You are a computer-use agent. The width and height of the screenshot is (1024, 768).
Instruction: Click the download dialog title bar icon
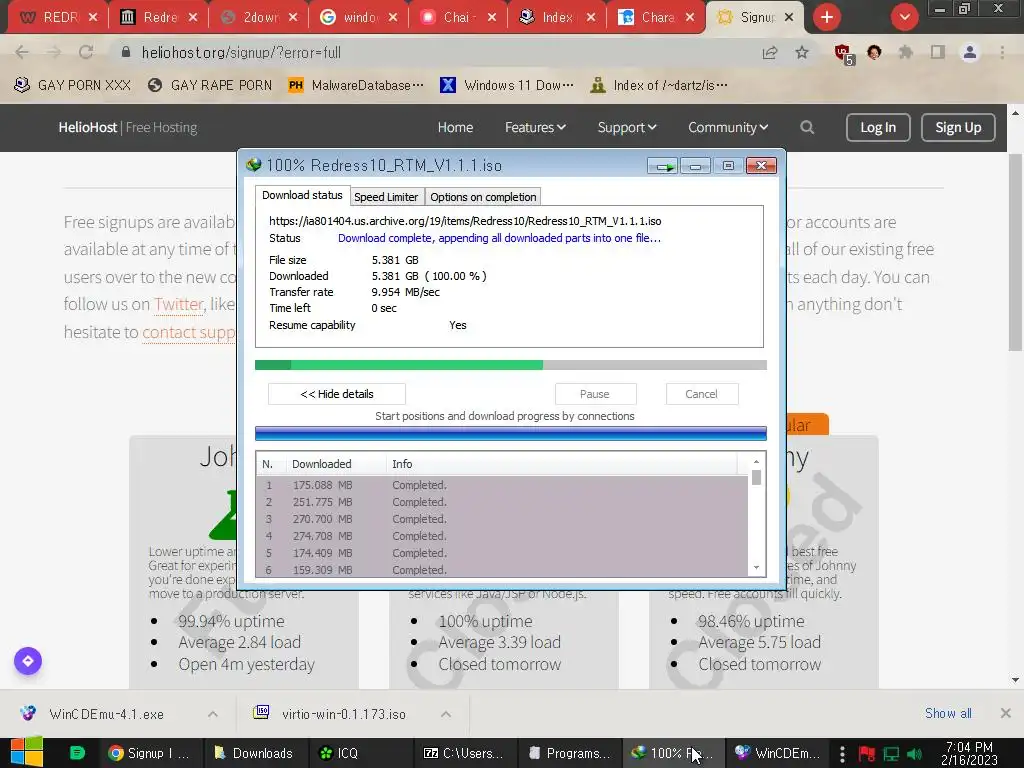tap(253, 165)
